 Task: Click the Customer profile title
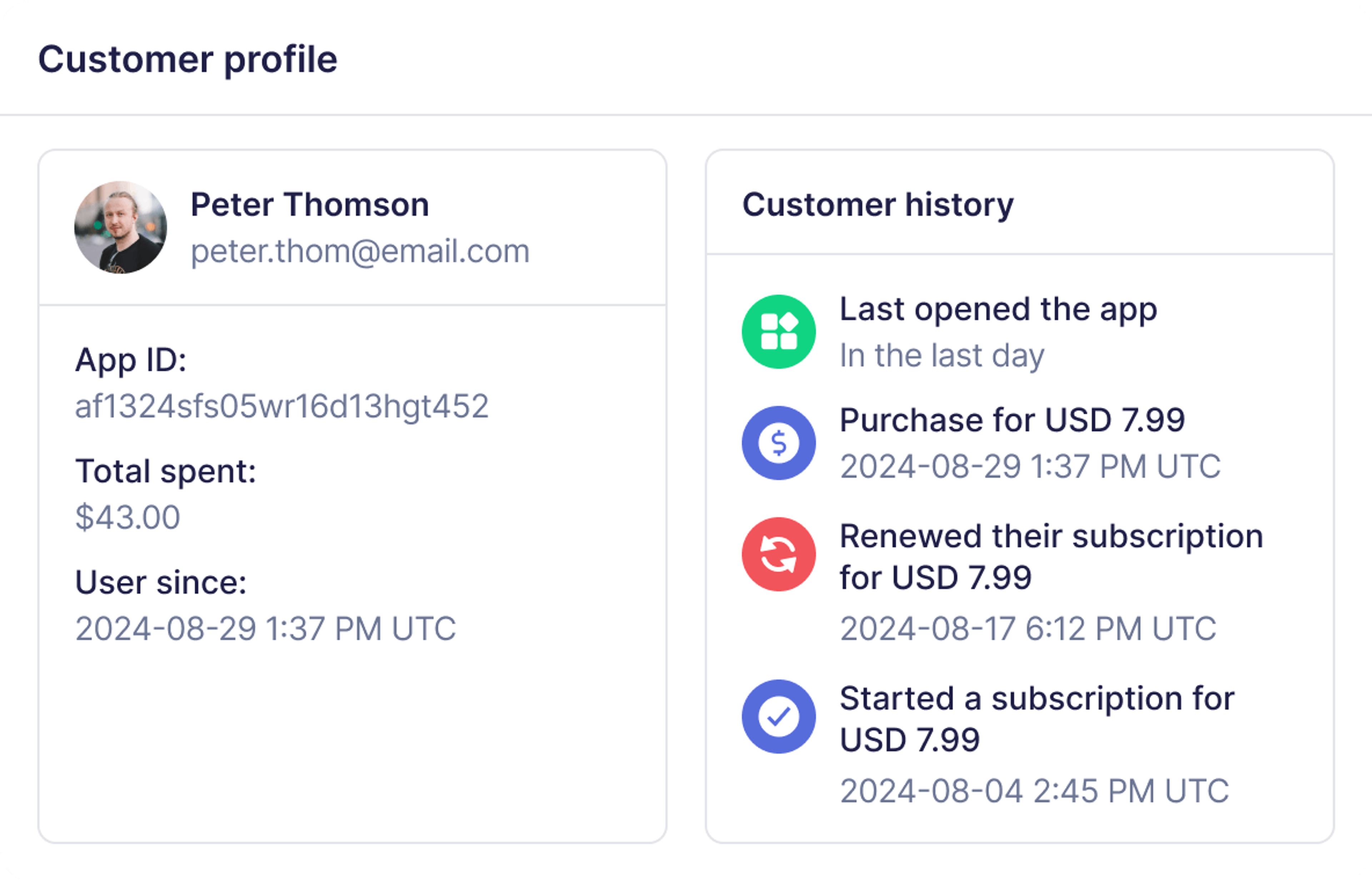(188, 59)
